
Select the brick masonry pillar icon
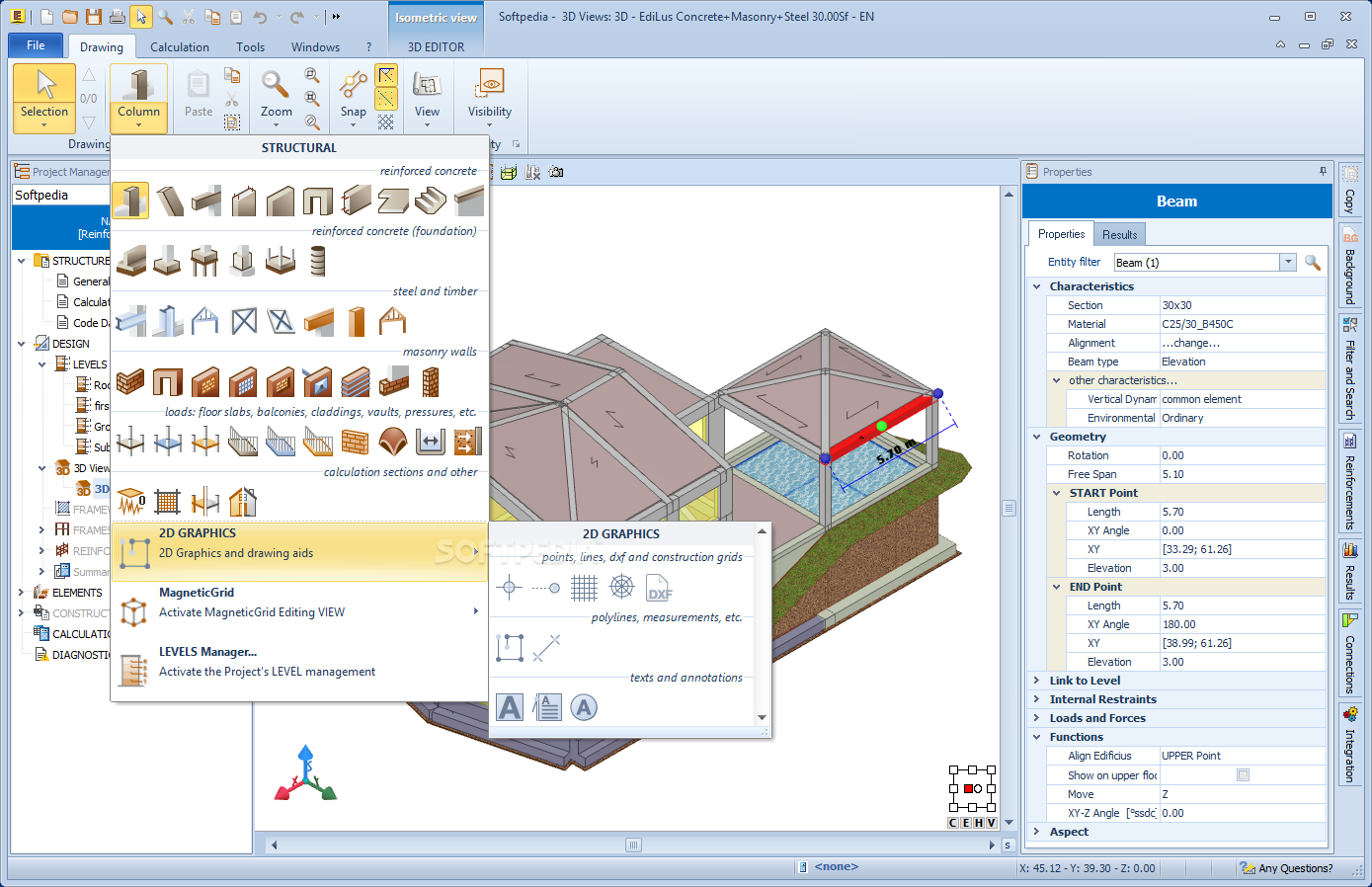pyautogui.click(x=431, y=381)
